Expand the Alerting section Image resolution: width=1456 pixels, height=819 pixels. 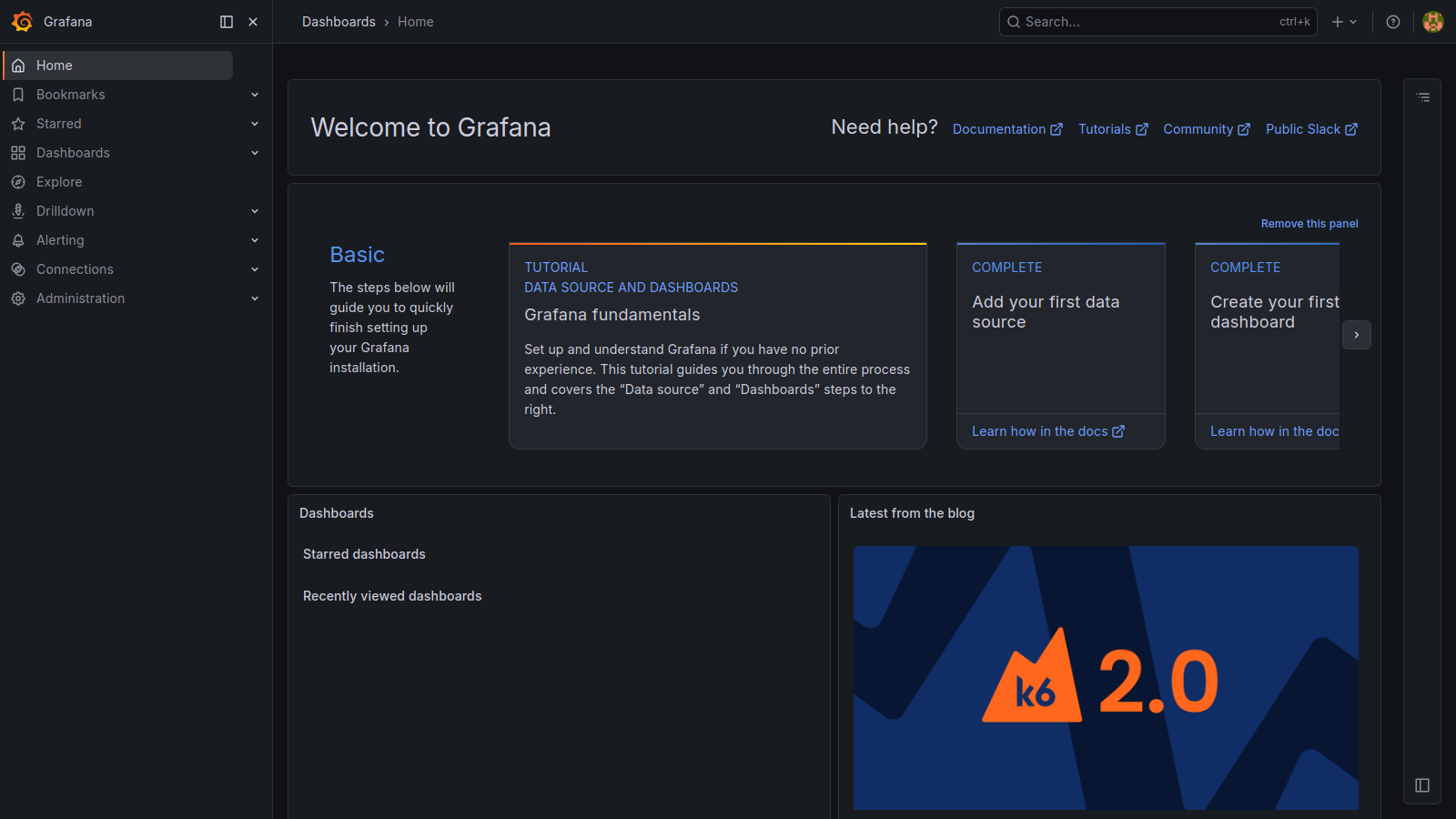(x=255, y=240)
